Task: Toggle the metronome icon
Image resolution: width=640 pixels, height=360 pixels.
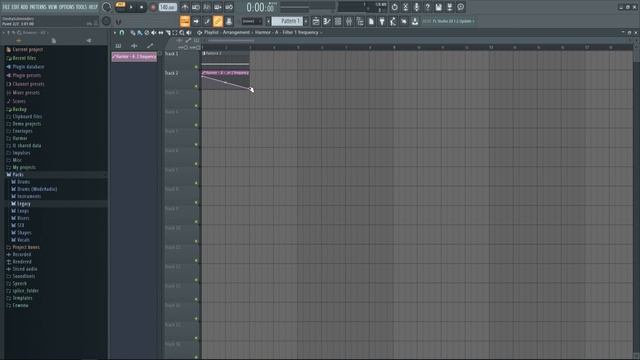Action: 185,7
